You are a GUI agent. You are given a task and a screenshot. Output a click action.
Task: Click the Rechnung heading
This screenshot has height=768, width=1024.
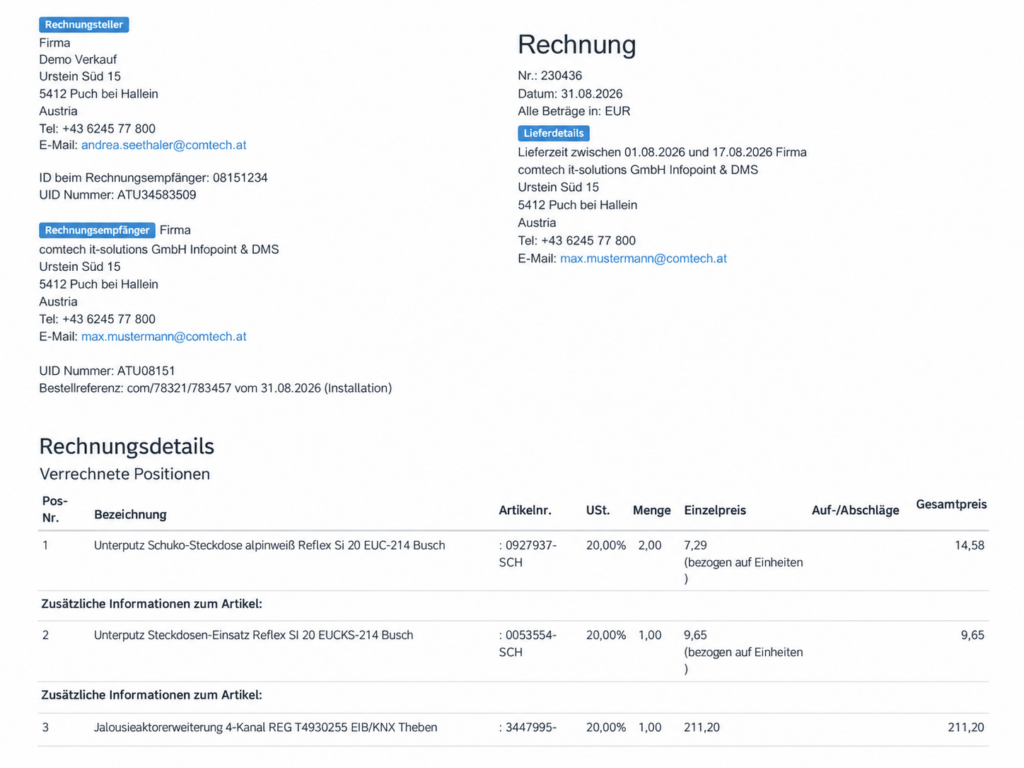pyautogui.click(x=577, y=44)
